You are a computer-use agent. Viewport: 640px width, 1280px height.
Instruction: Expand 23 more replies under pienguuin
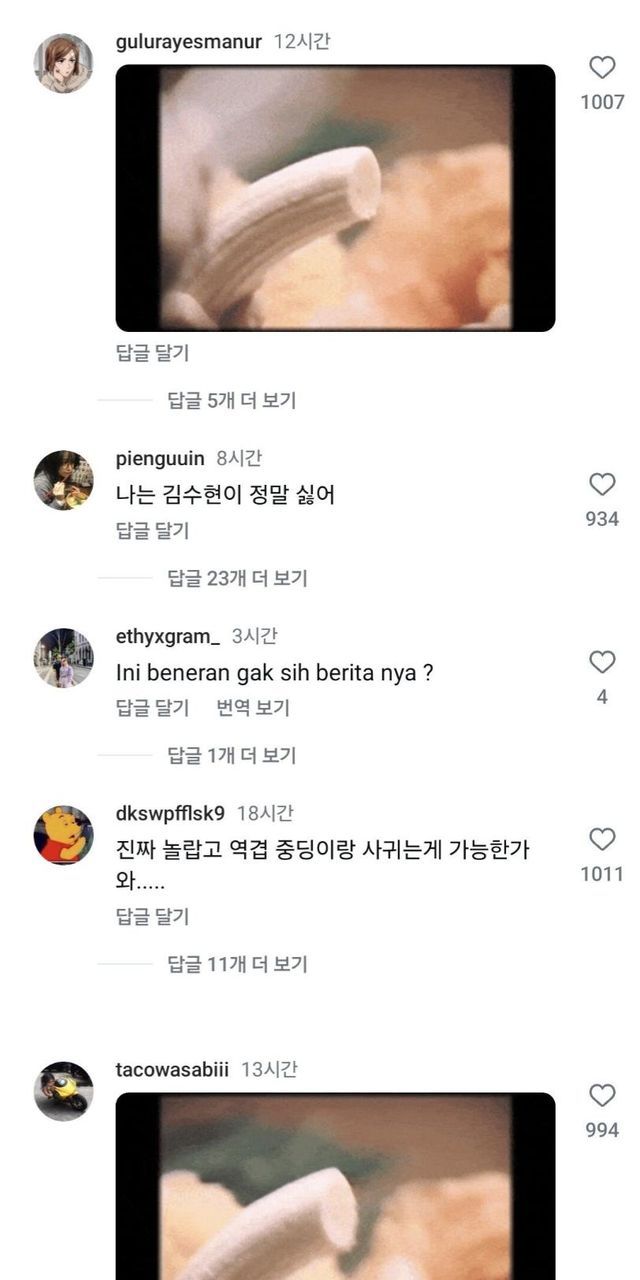(x=236, y=578)
